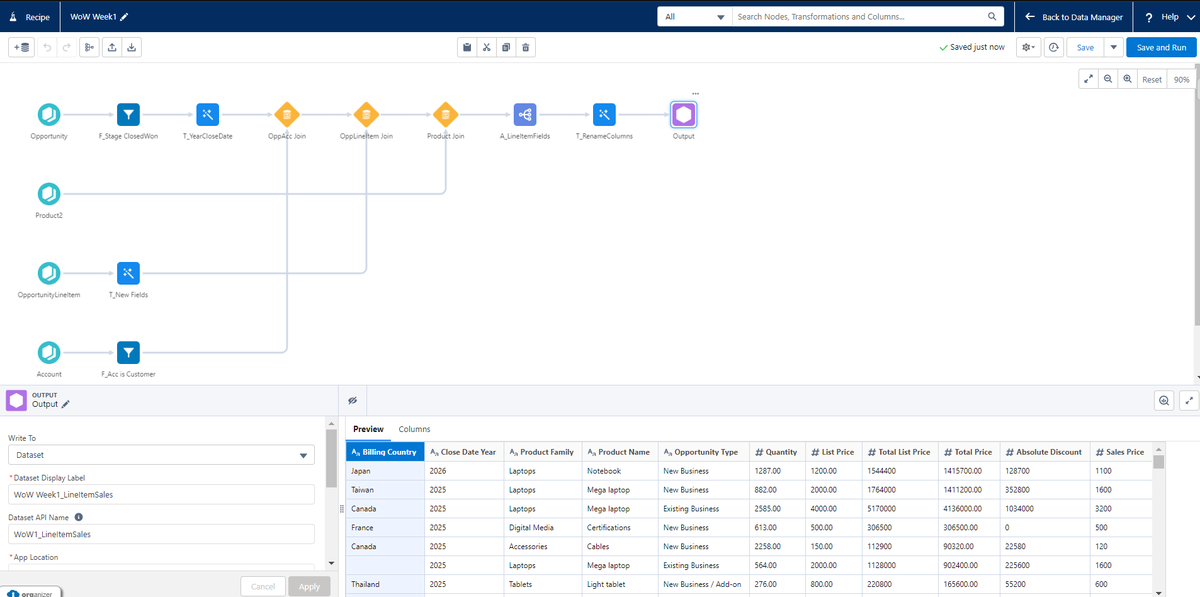Select the purple Output node
Screen dimensions: 1200x597
[683, 115]
